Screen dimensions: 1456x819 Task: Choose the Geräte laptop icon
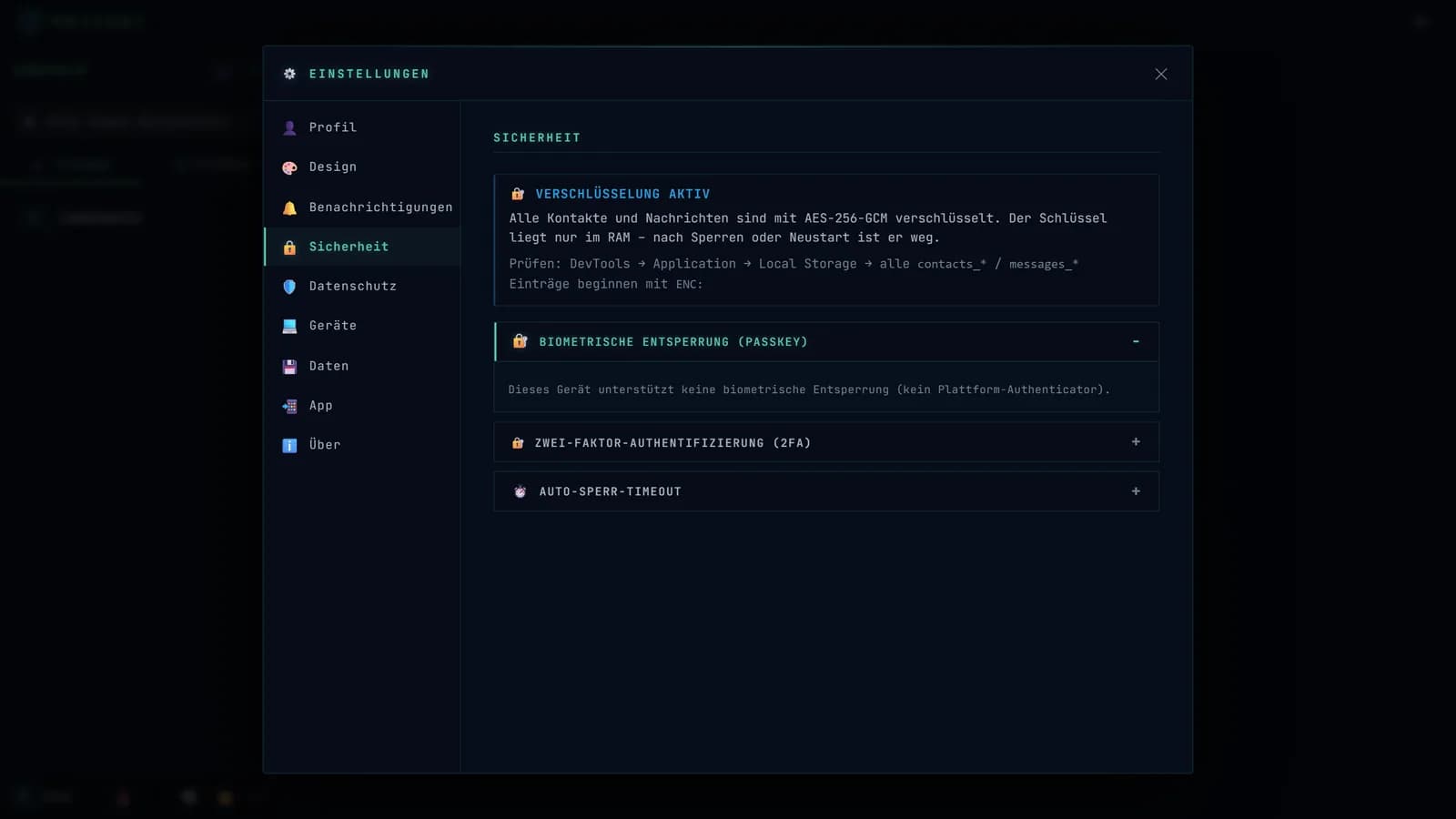click(289, 326)
